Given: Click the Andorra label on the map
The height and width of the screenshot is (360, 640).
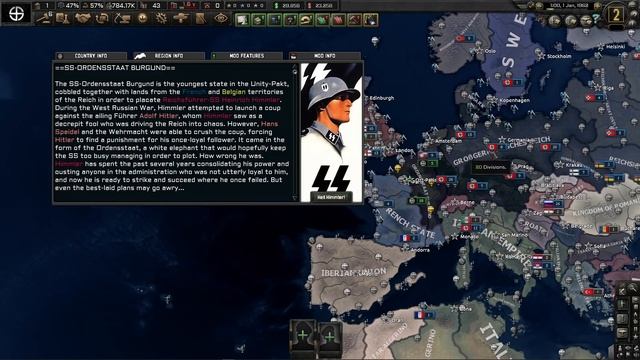Looking at the screenshot, I should (x=419, y=250).
